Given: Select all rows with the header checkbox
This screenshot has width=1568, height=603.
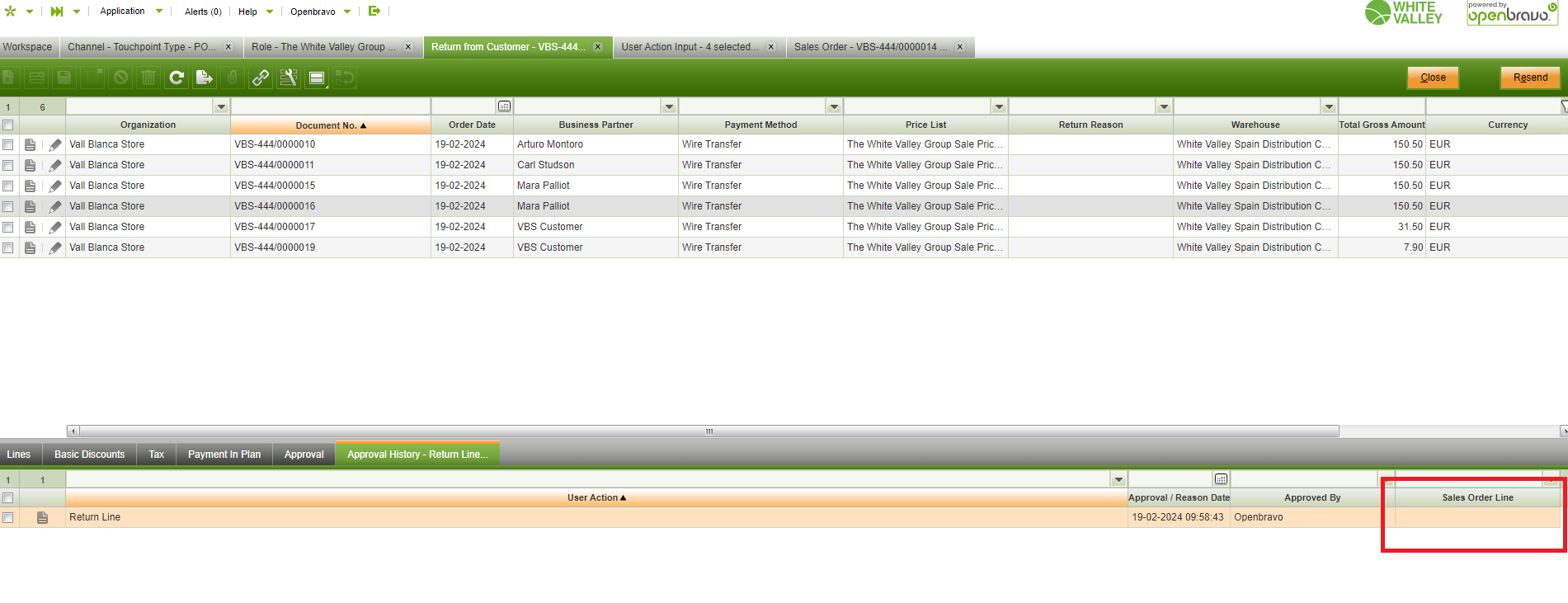Looking at the screenshot, I should click(x=8, y=125).
